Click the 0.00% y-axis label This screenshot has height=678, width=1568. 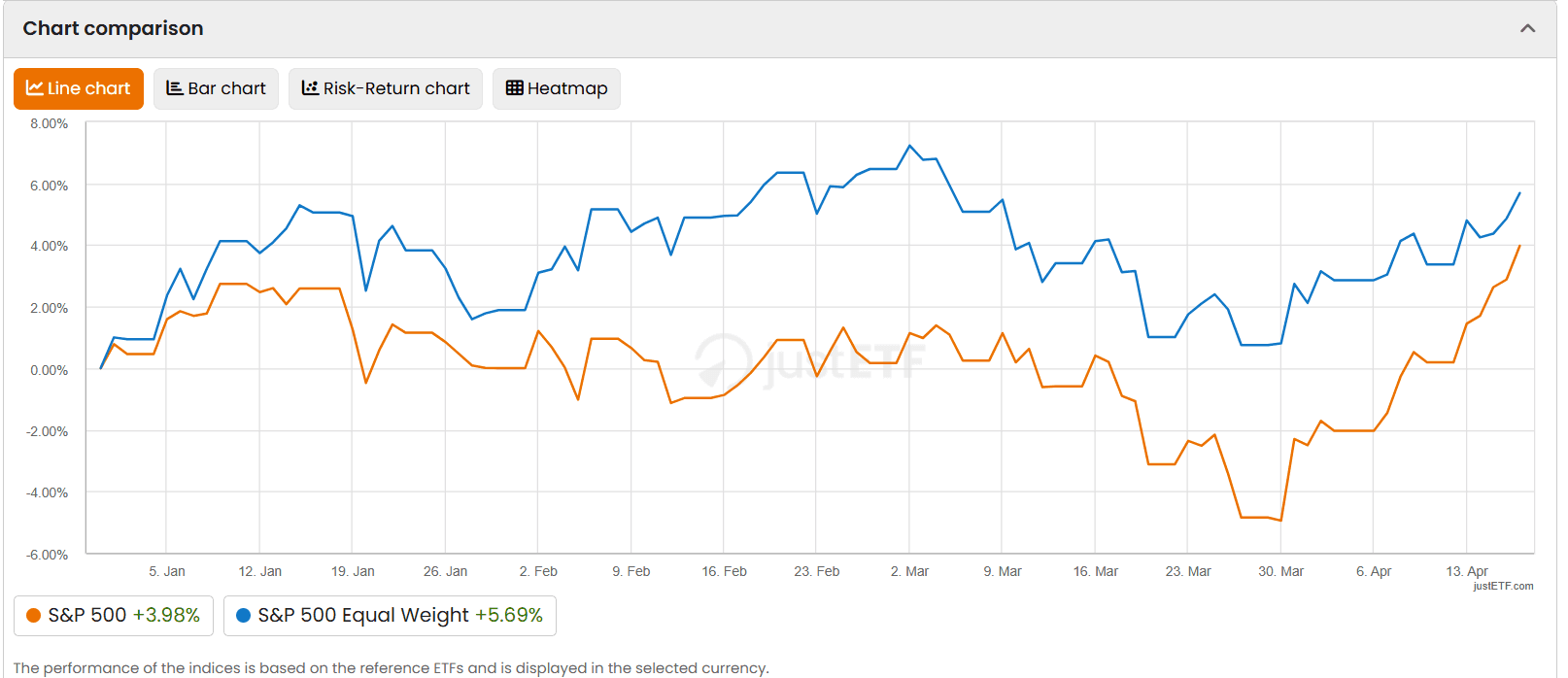coord(49,370)
